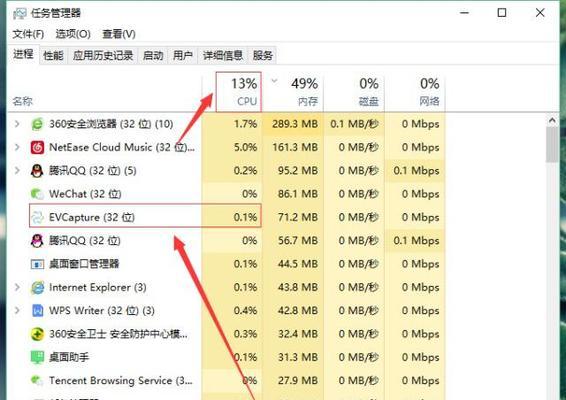Image resolution: width=566 pixels, height=400 pixels.
Task: Switch to the 进程 tab
Action: pos(23,55)
